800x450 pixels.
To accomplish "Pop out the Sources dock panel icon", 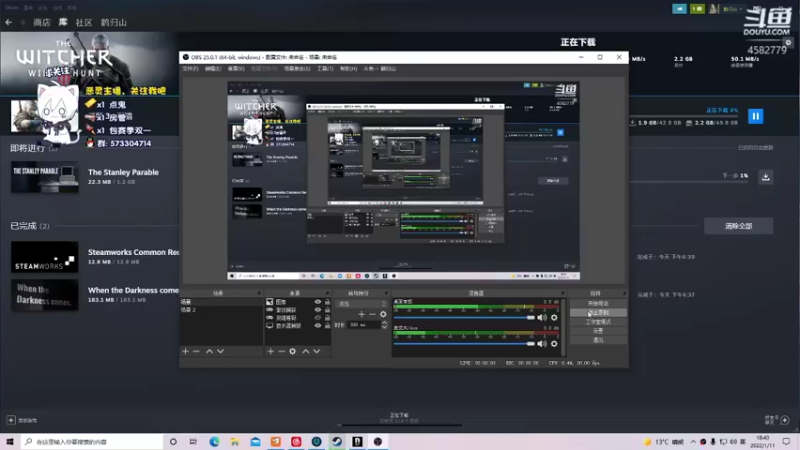I will pos(327,293).
